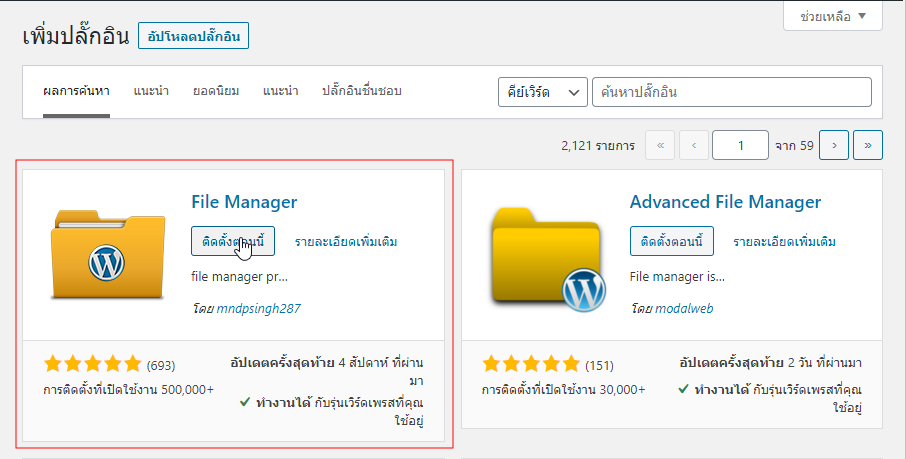Install Advanced File Manager with ติดตั้งตอนนี้
The width and height of the screenshot is (906, 459).
(x=671, y=241)
